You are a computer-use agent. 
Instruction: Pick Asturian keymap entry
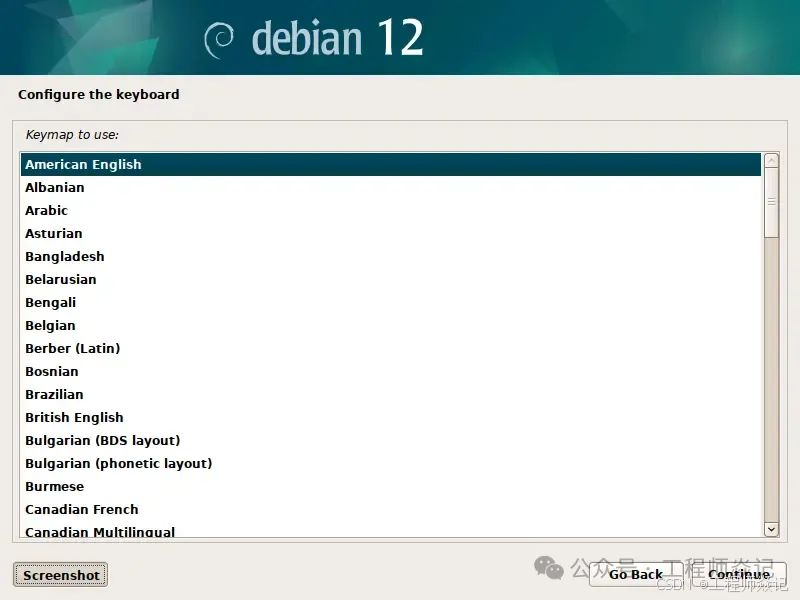[391, 233]
